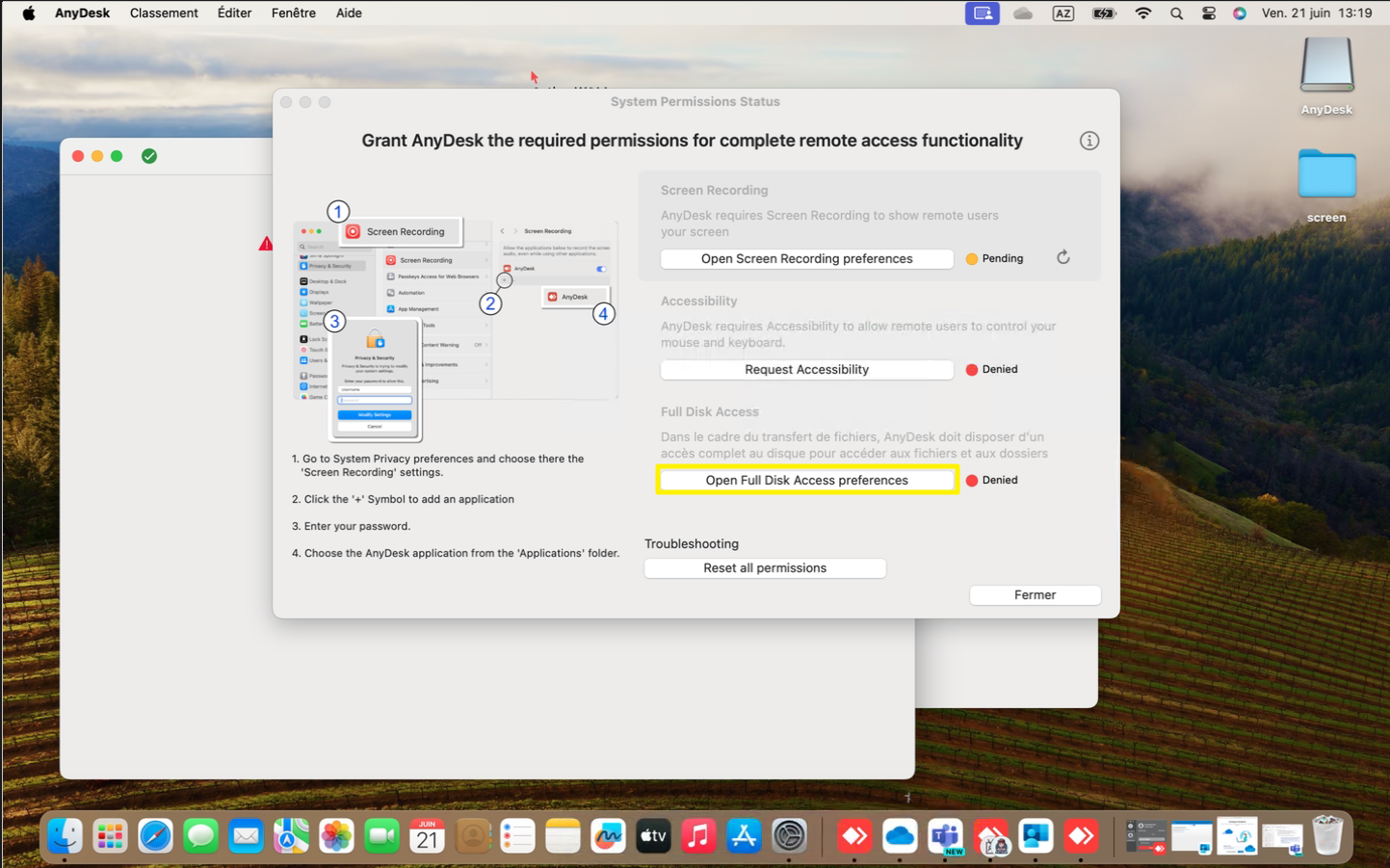
Task: Launch Safari from the Dock
Action: pyautogui.click(x=155, y=835)
